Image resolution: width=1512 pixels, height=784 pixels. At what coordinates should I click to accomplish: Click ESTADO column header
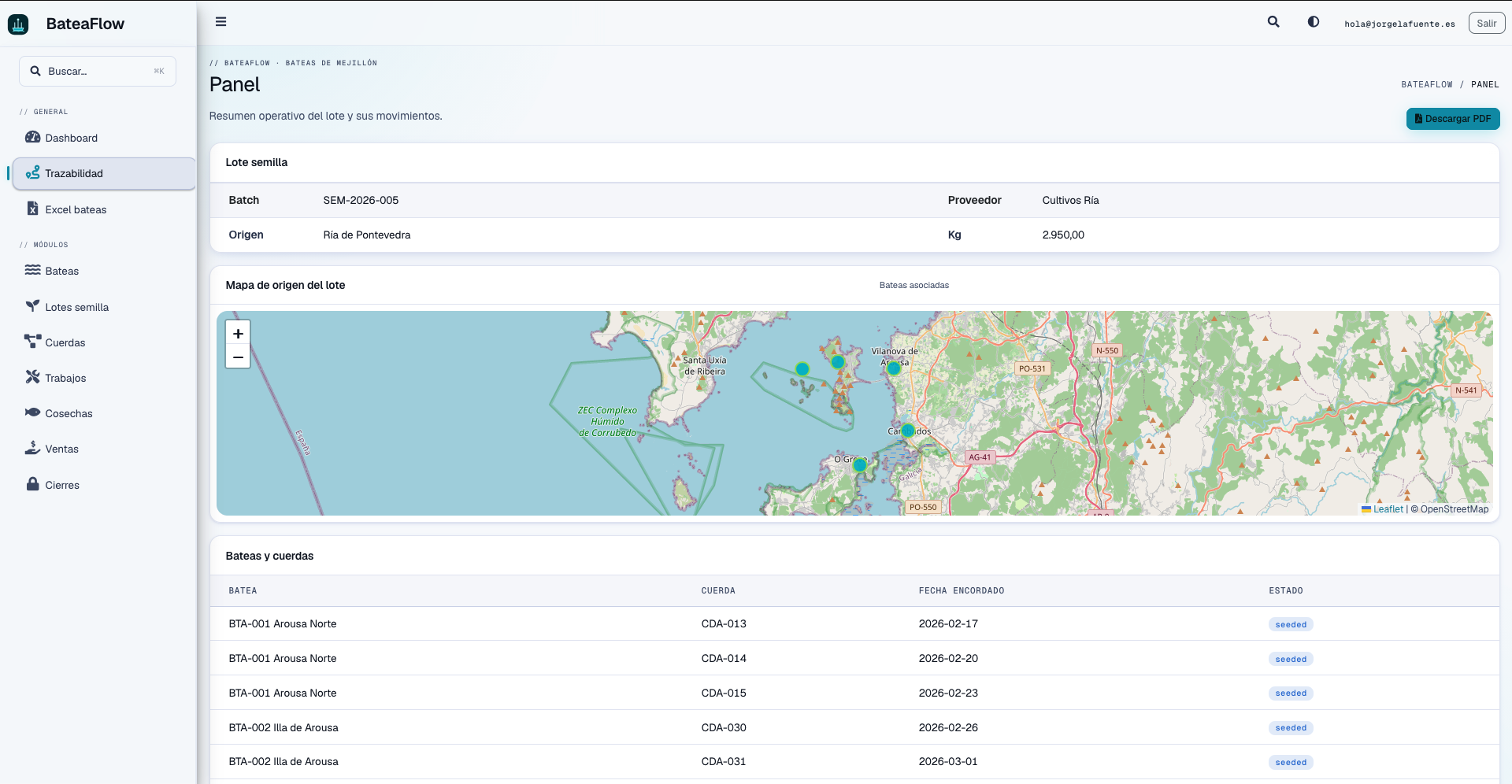pos(1285,590)
